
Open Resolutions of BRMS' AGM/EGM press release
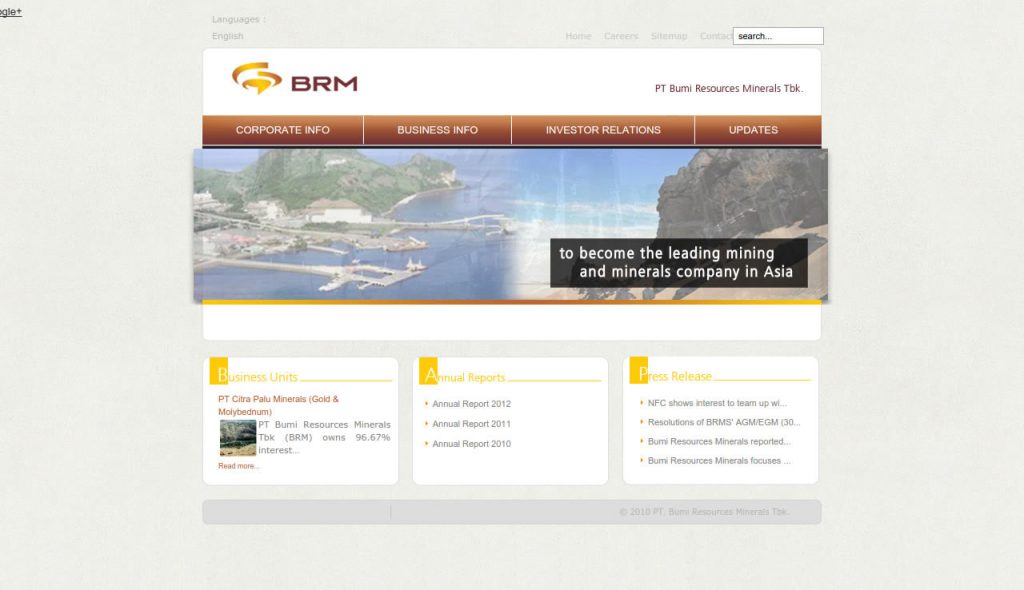(x=724, y=422)
